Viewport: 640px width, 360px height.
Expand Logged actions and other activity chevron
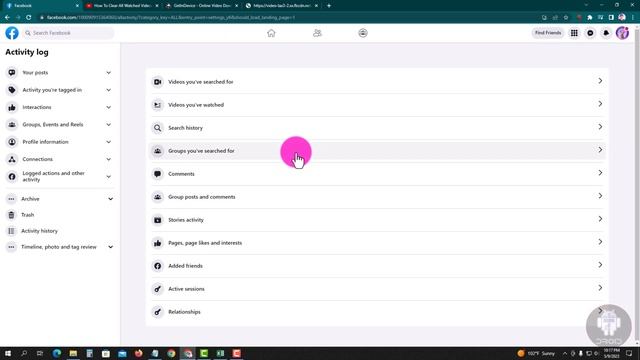109,177
